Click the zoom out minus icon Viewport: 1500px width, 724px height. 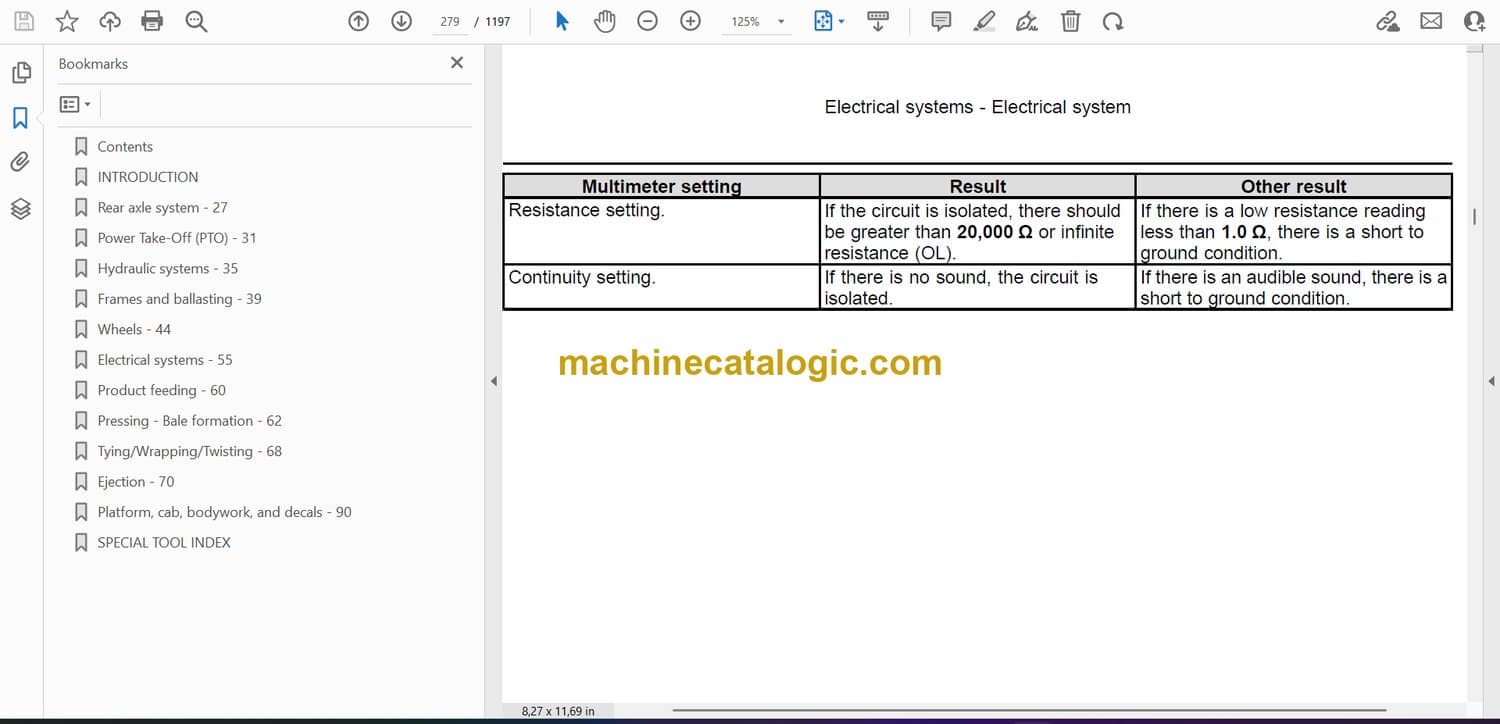[648, 21]
